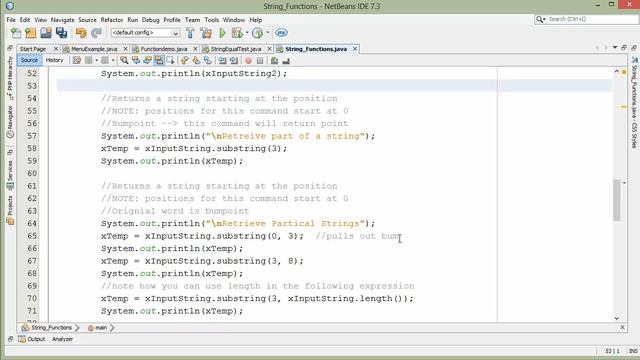This screenshot has height=360, width=640.
Task: Click the Save All toolbar icon
Action: click(61, 33)
